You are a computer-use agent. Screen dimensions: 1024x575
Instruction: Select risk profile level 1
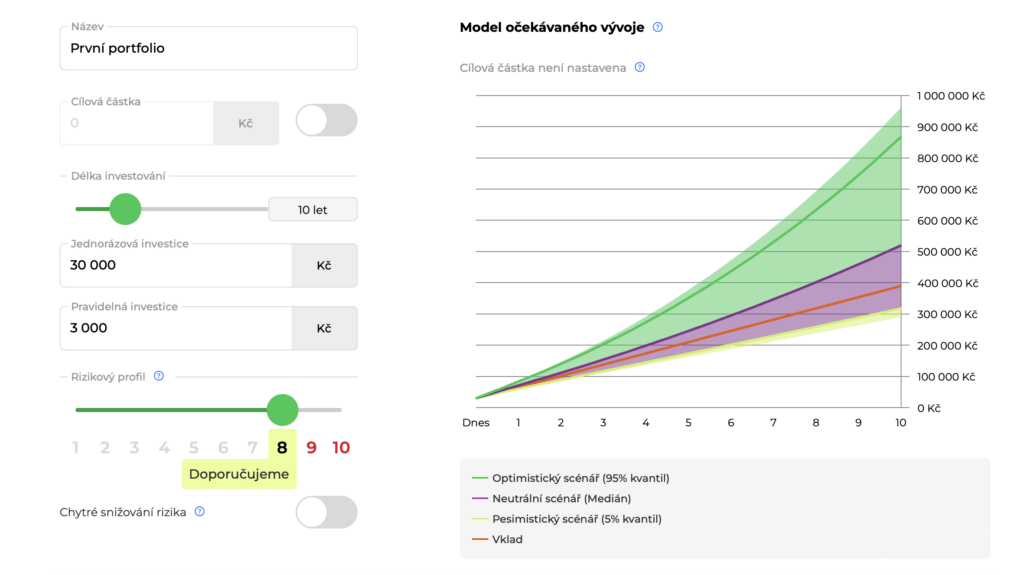click(75, 448)
